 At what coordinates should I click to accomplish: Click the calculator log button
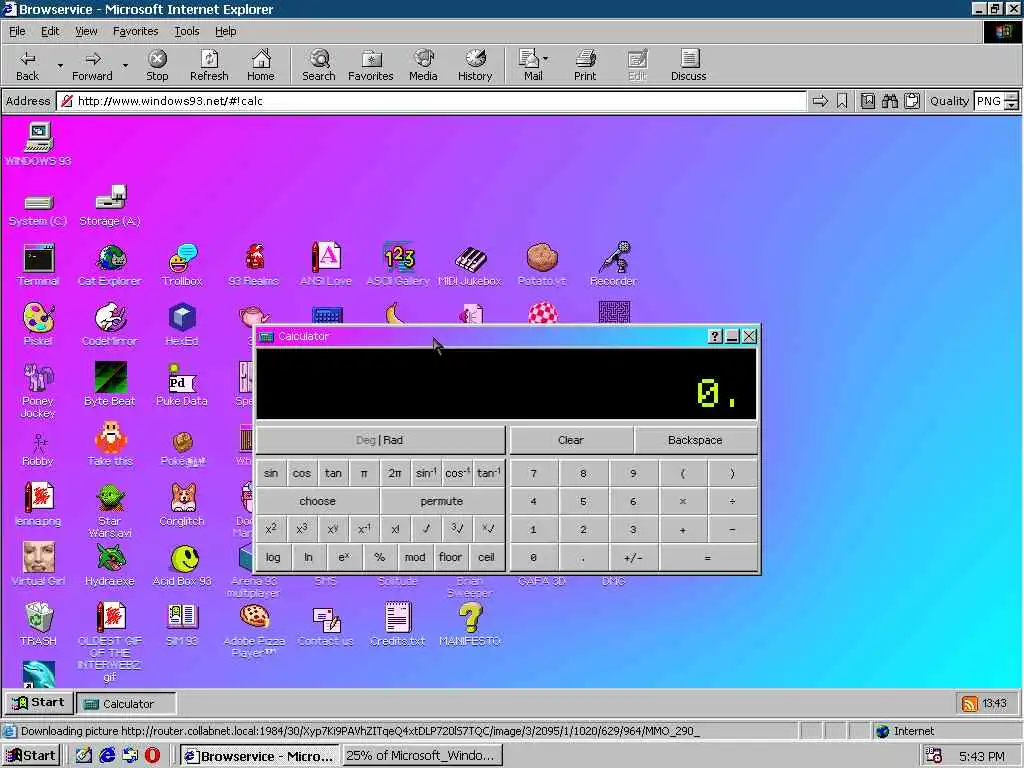[x=273, y=557]
